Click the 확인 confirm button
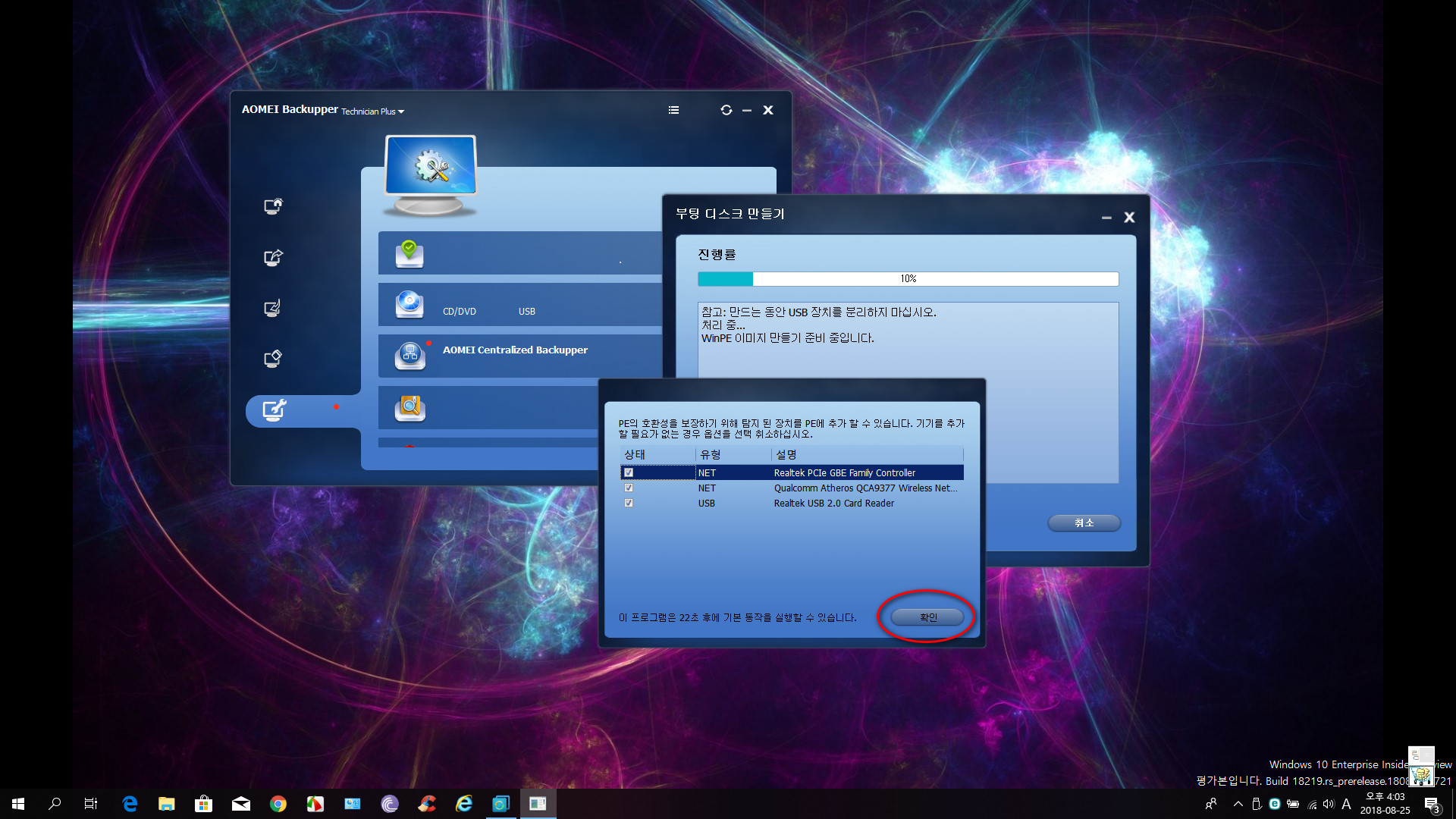The width and height of the screenshot is (1456, 819). (928, 617)
